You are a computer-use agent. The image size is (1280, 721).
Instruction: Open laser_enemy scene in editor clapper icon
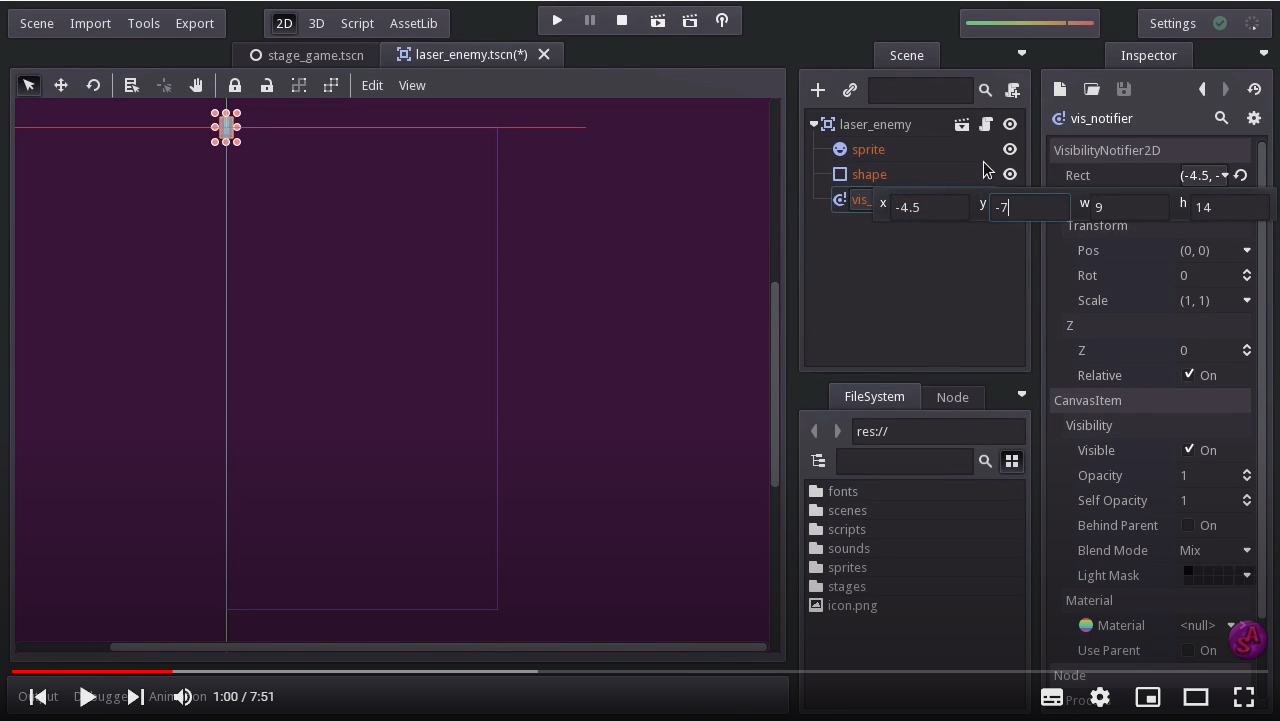(x=961, y=124)
